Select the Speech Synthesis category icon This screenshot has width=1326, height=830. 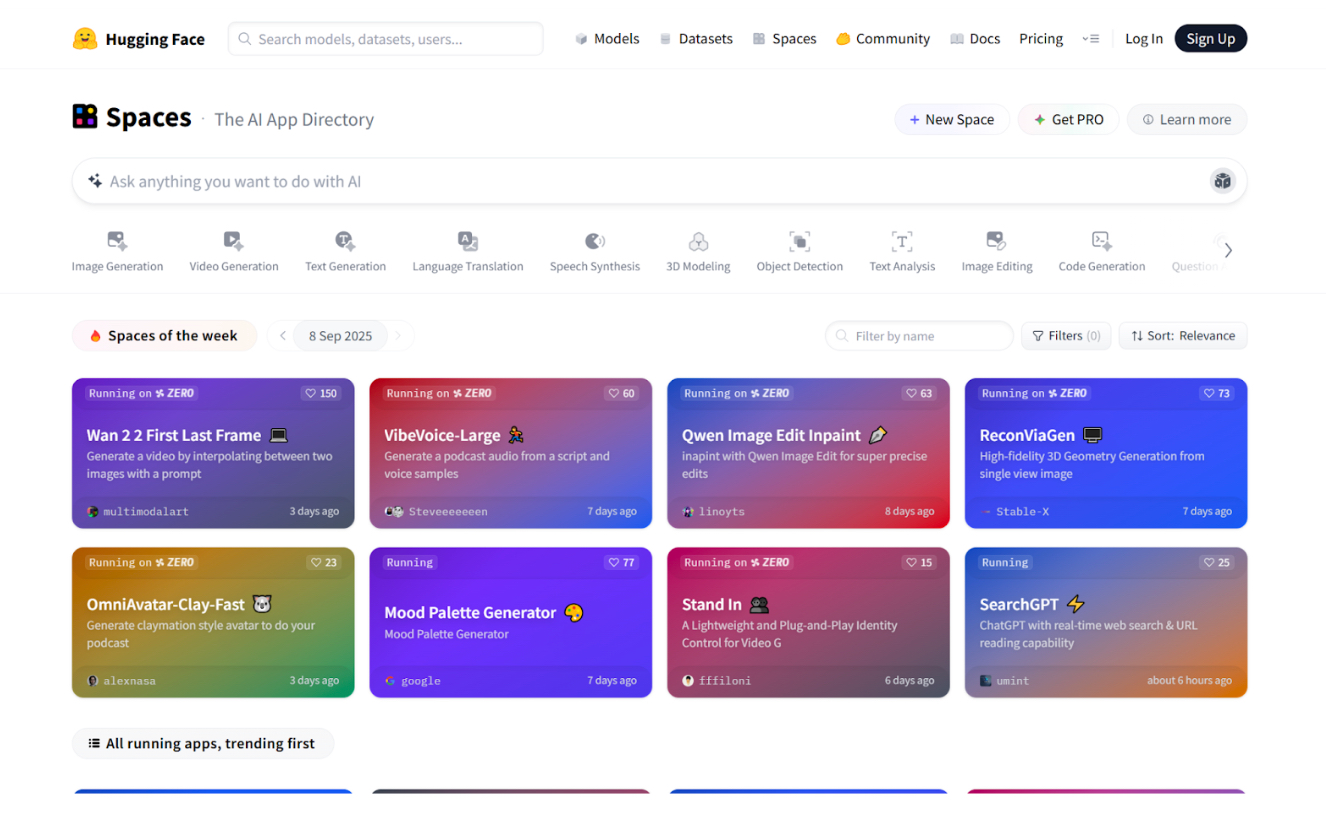[x=594, y=241]
